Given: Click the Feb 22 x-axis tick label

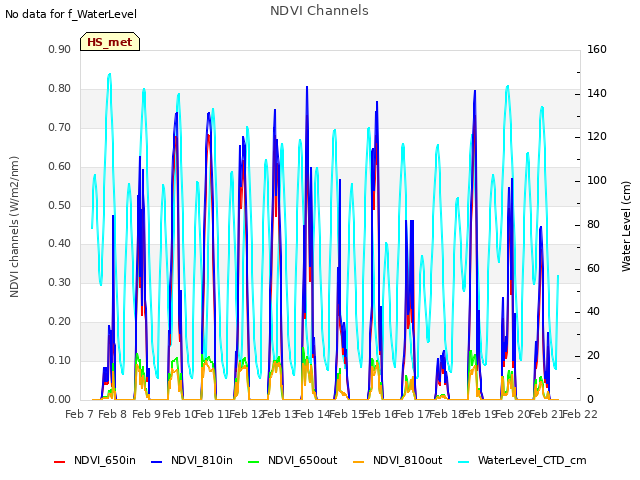Looking at the screenshot, I should pos(580,414).
